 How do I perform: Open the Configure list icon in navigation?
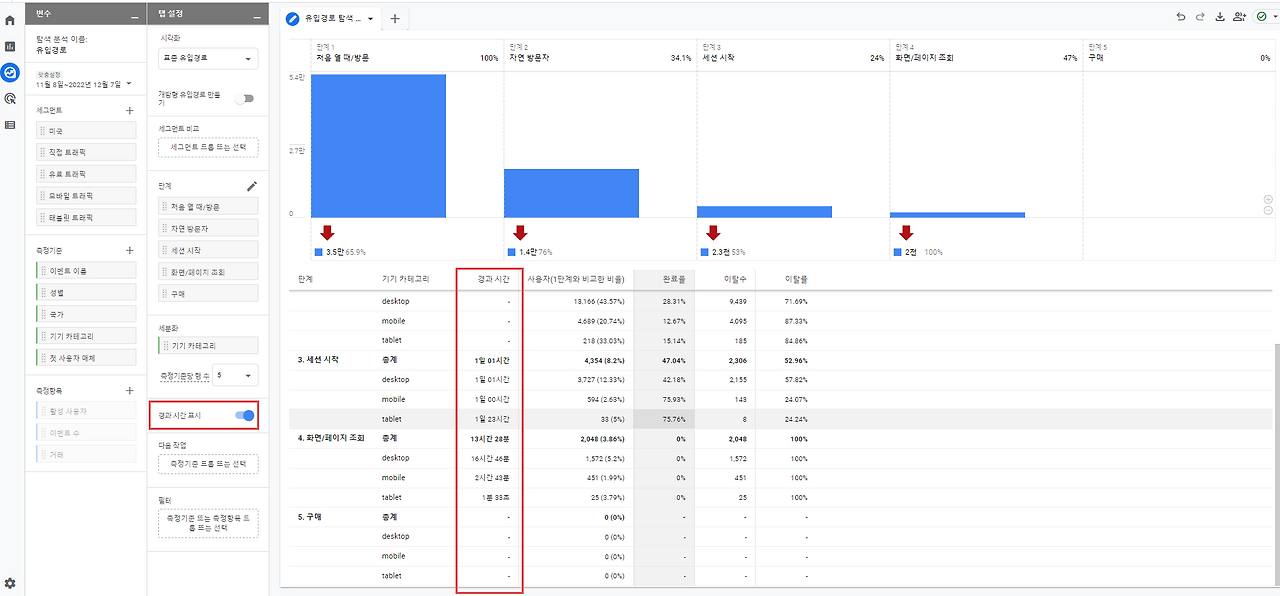10,124
